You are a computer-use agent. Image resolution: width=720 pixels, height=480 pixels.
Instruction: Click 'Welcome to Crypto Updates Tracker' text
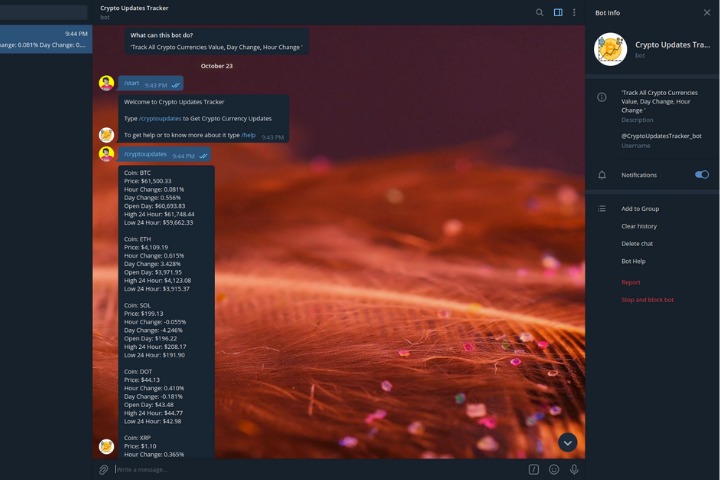174,102
